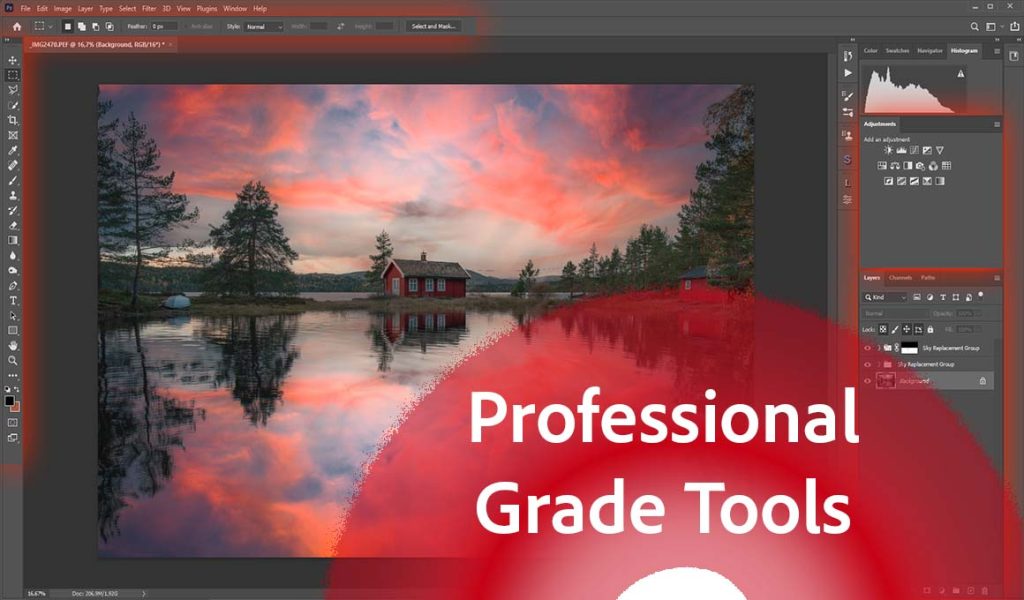Enable Add to selection mode
1024x600 pixels.
click(81, 27)
